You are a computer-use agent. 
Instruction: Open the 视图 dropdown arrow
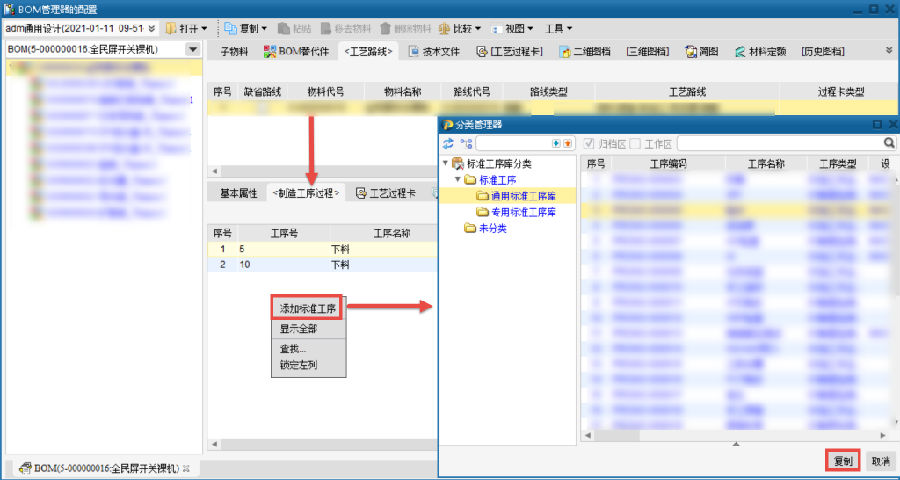pos(530,28)
